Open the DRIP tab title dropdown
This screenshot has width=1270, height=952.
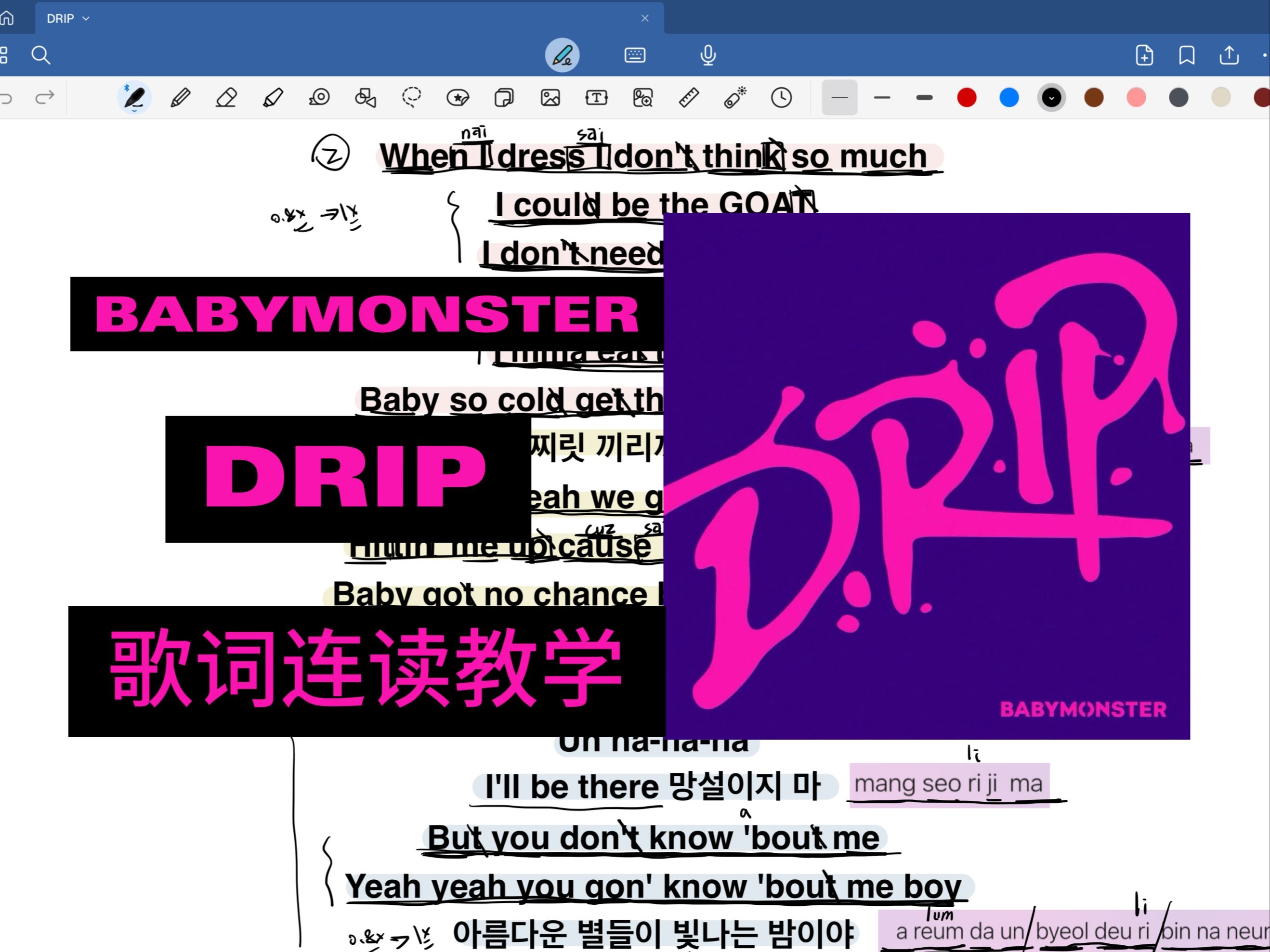68,18
